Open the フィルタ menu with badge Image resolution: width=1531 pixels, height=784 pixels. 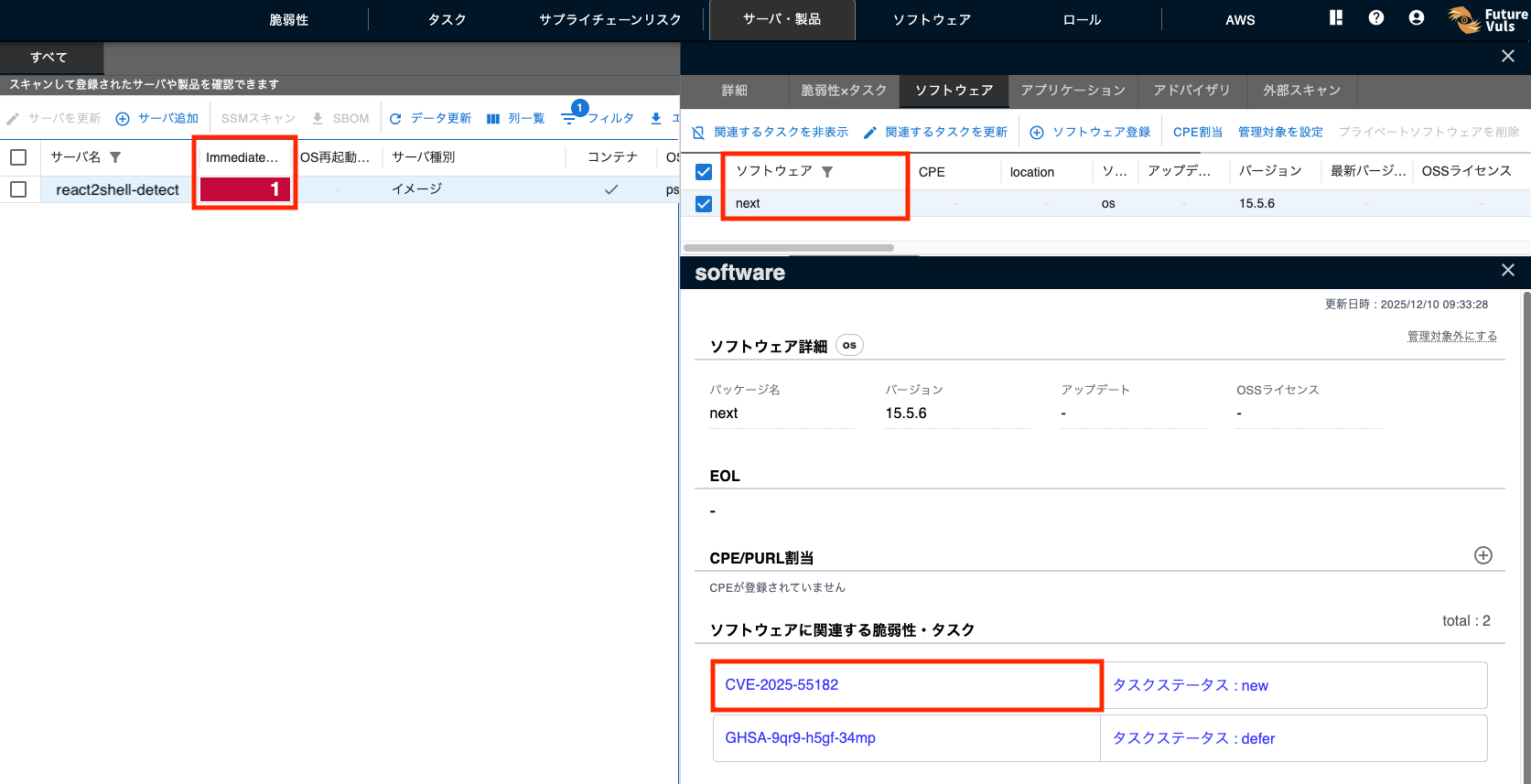[x=569, y=118]
